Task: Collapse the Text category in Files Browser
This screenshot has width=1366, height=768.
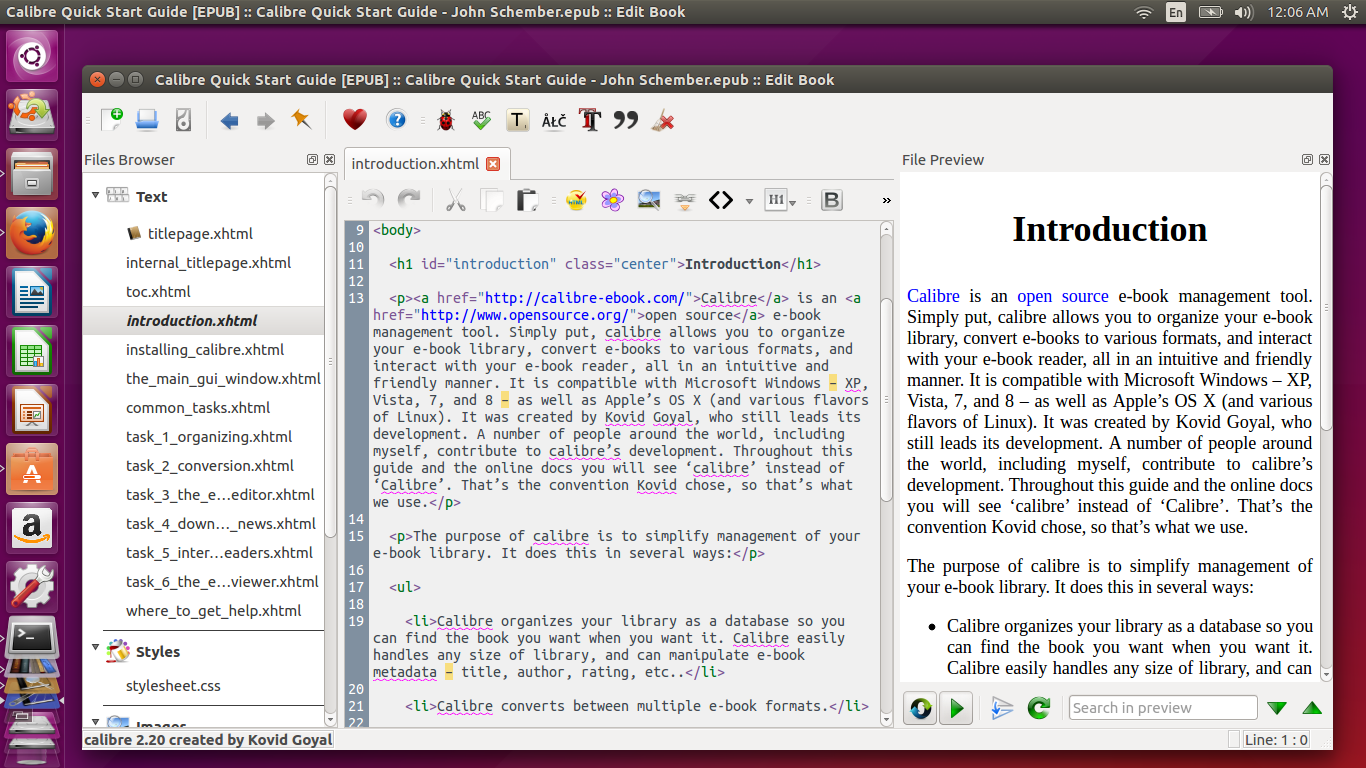Action: (96, 196)
